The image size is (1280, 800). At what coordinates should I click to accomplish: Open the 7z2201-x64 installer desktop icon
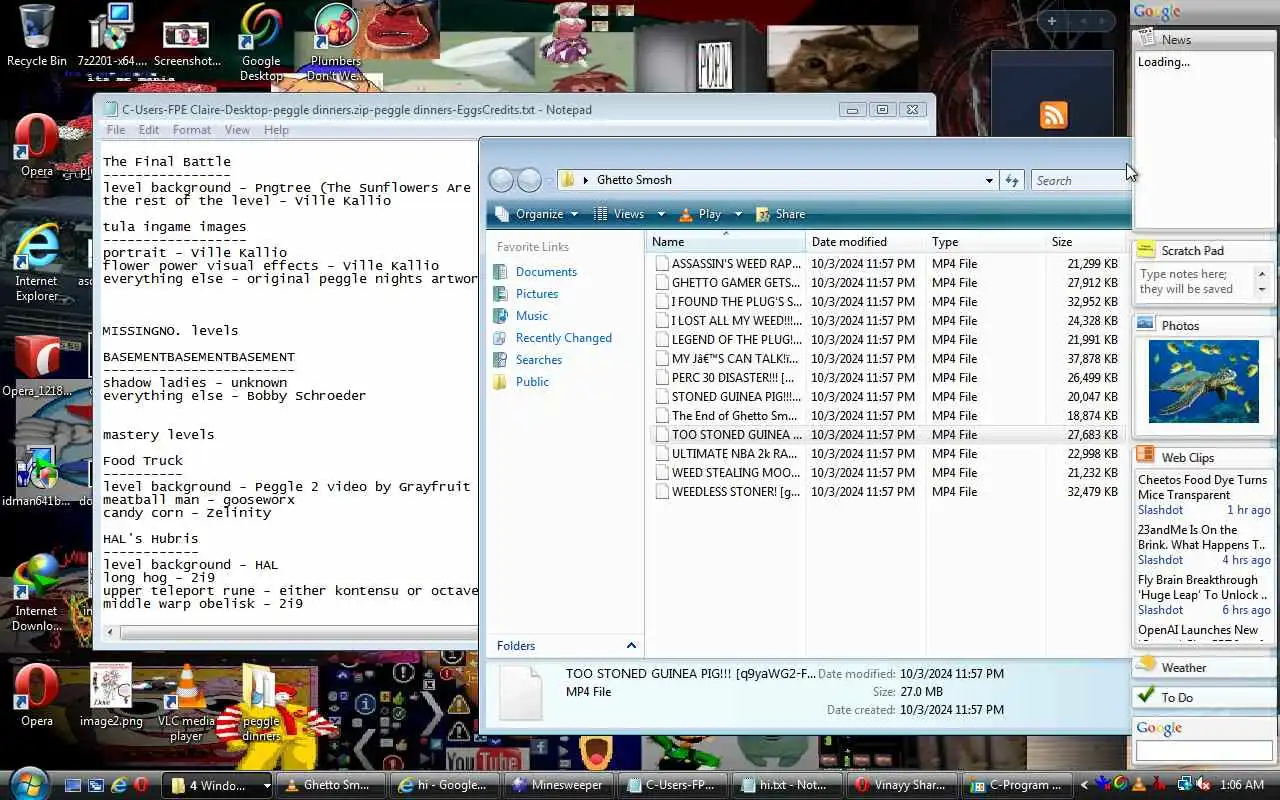tap(111, 35)
